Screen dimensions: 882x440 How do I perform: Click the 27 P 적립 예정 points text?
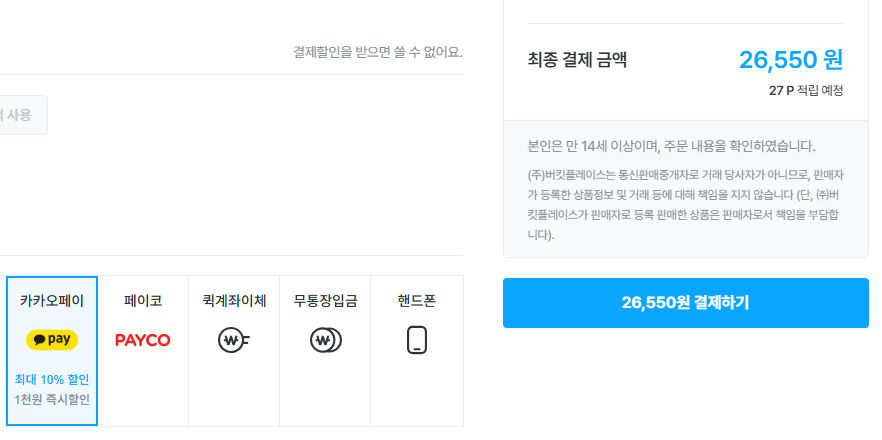pos(806,91)
